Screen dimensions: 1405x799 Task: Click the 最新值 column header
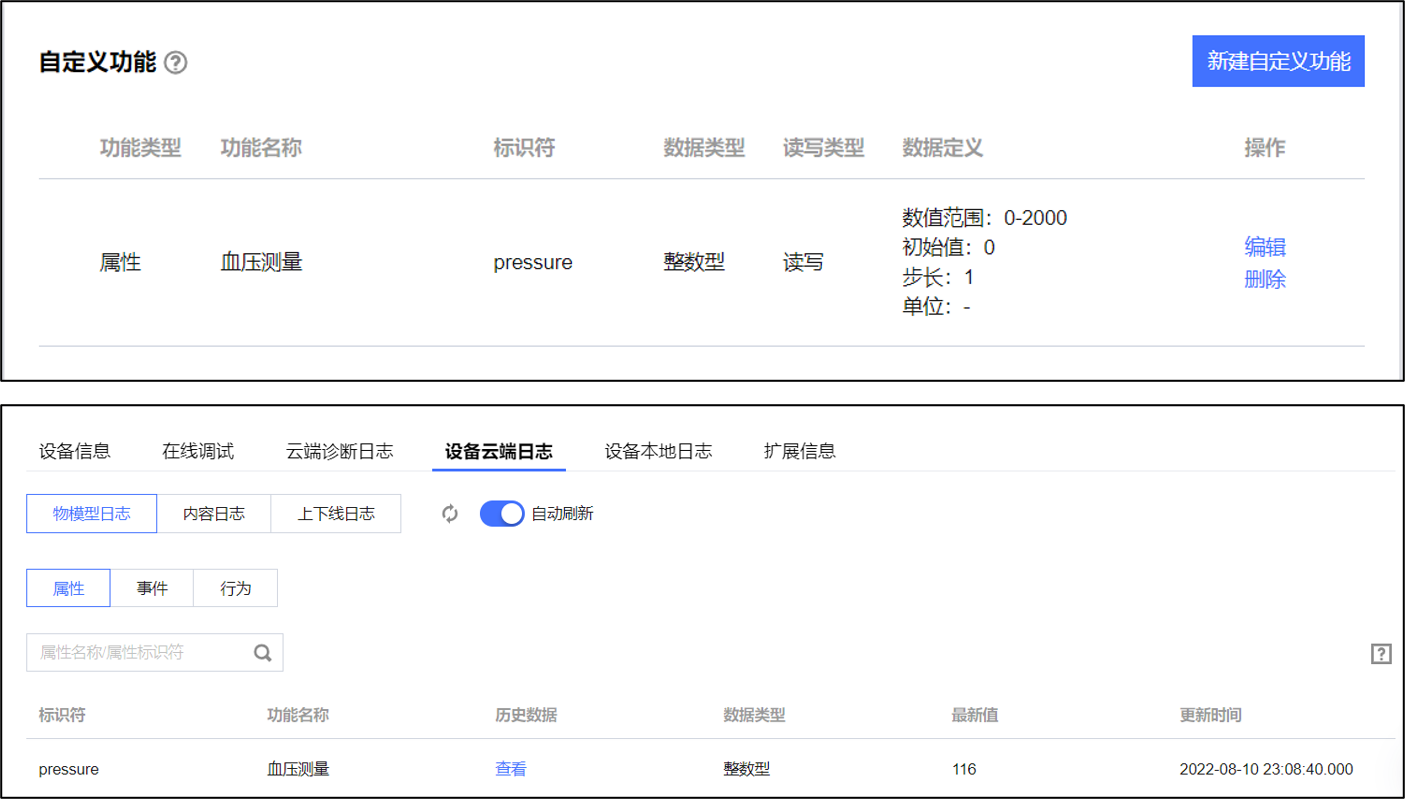point(975,715)
